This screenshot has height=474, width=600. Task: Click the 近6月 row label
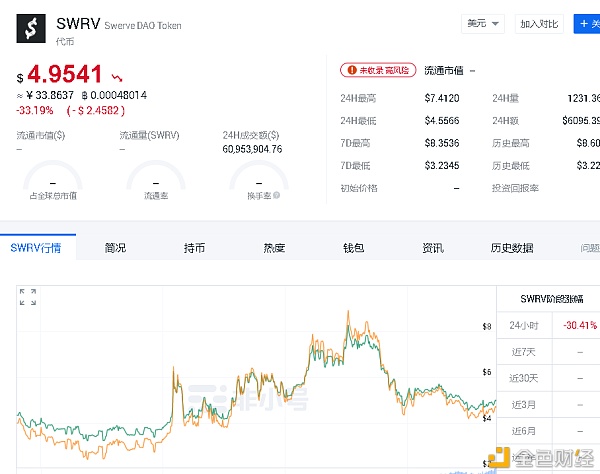coord(523,431)
